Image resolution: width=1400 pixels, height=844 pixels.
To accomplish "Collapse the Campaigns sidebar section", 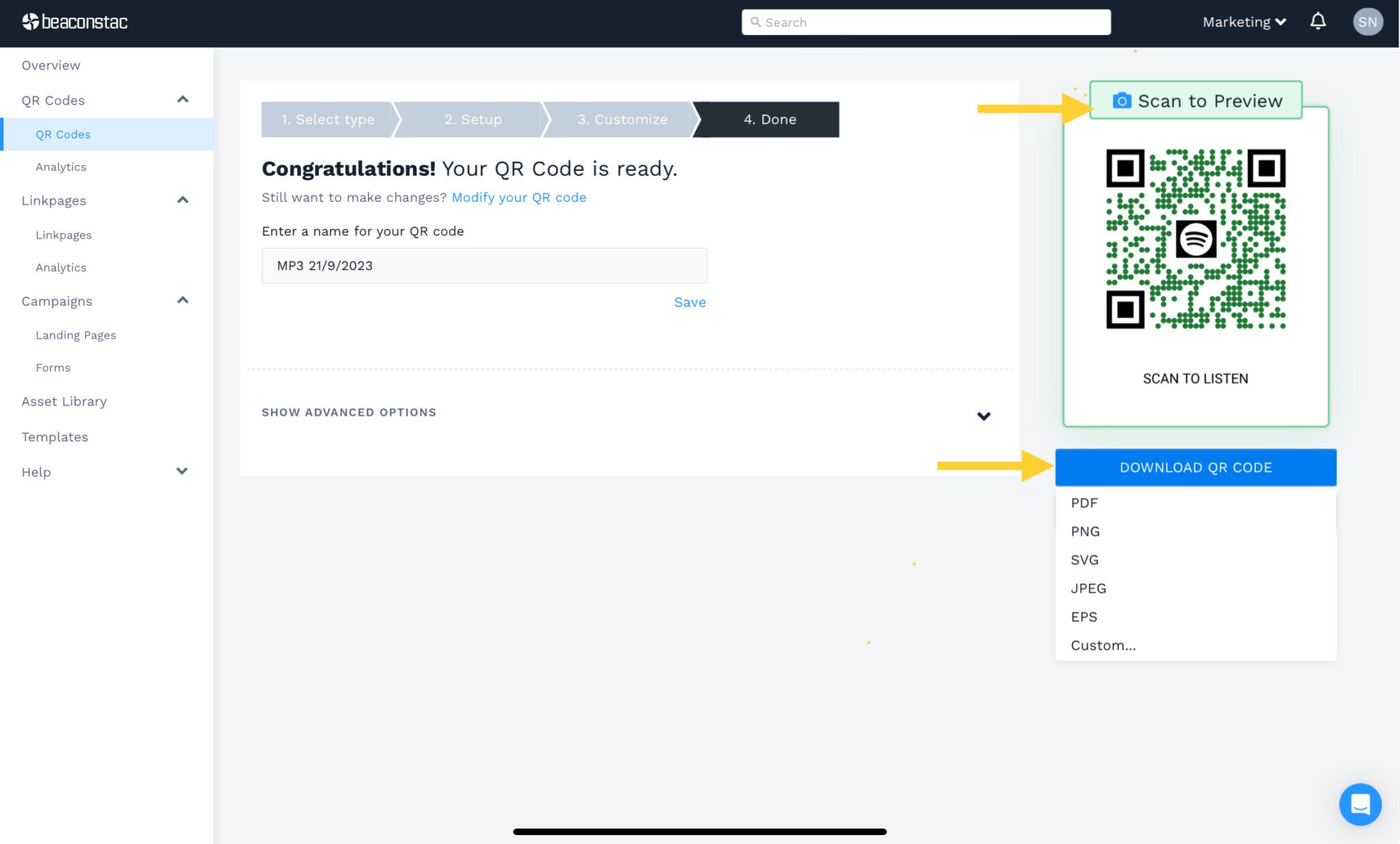I will point(183,300).
